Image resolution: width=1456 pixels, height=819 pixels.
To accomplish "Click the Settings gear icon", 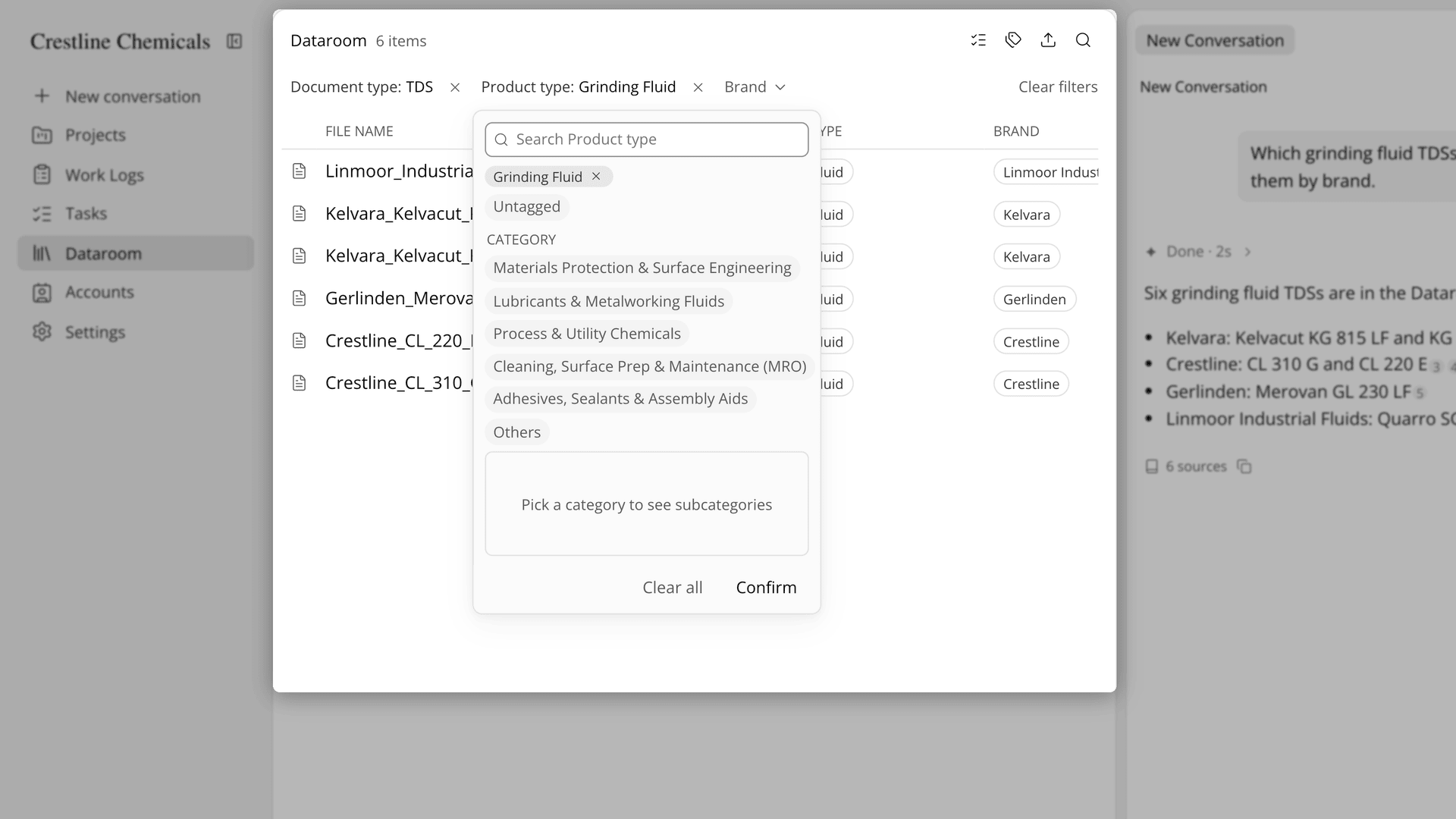I will coord(42,332).
